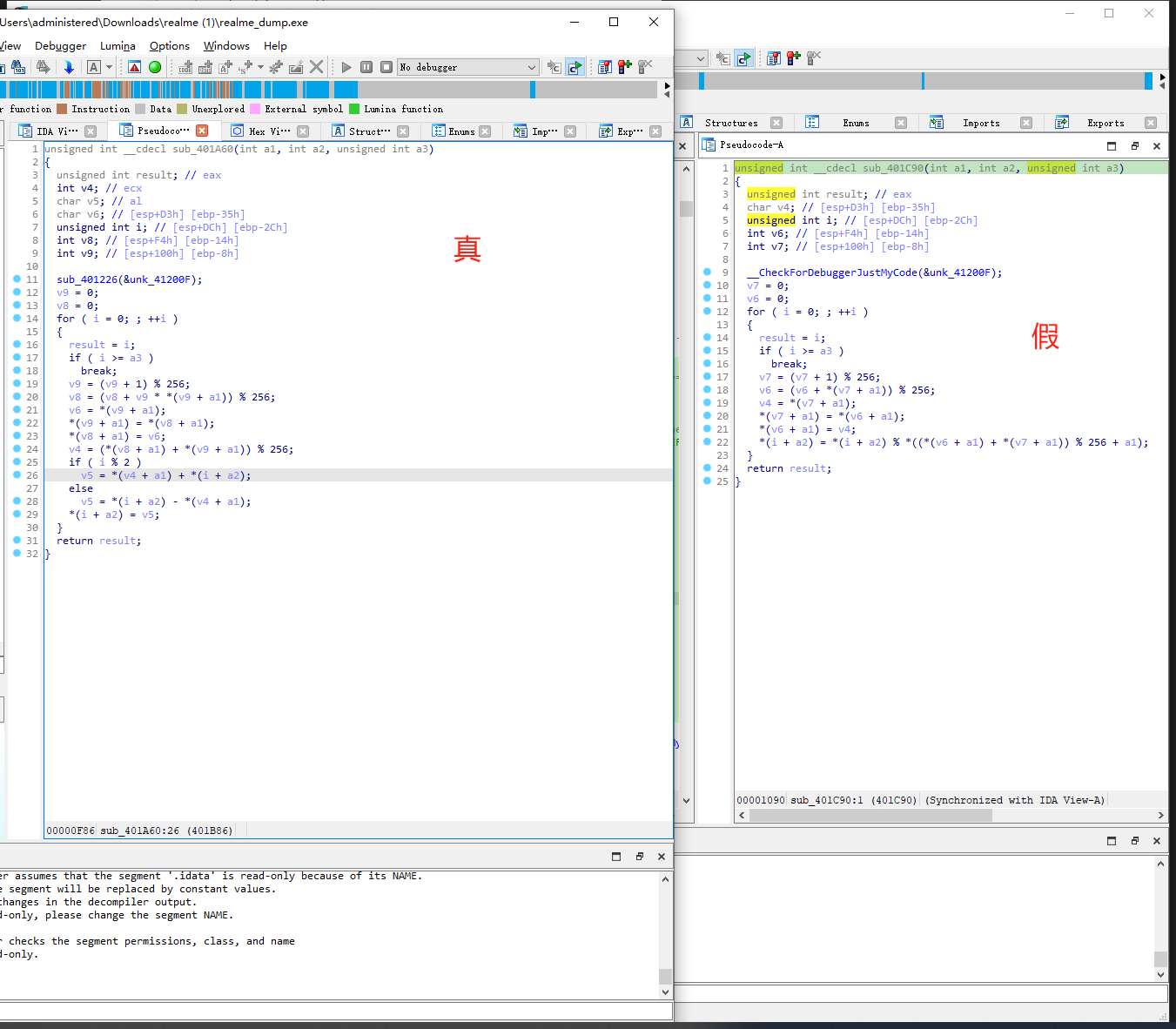
Task: Toggle breakpoint dot at left line 11
Action: tap(17, 279)
